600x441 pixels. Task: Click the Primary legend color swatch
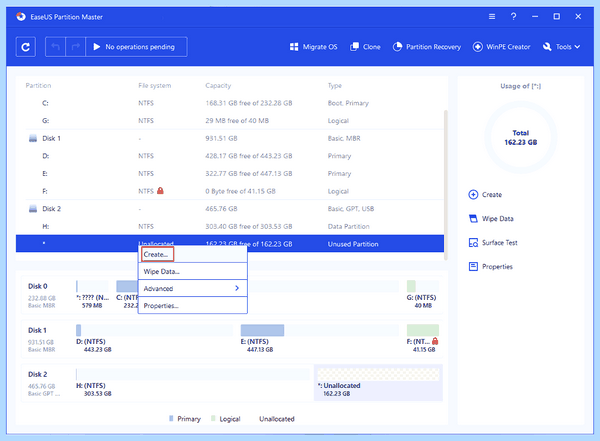tap(171, 418)
